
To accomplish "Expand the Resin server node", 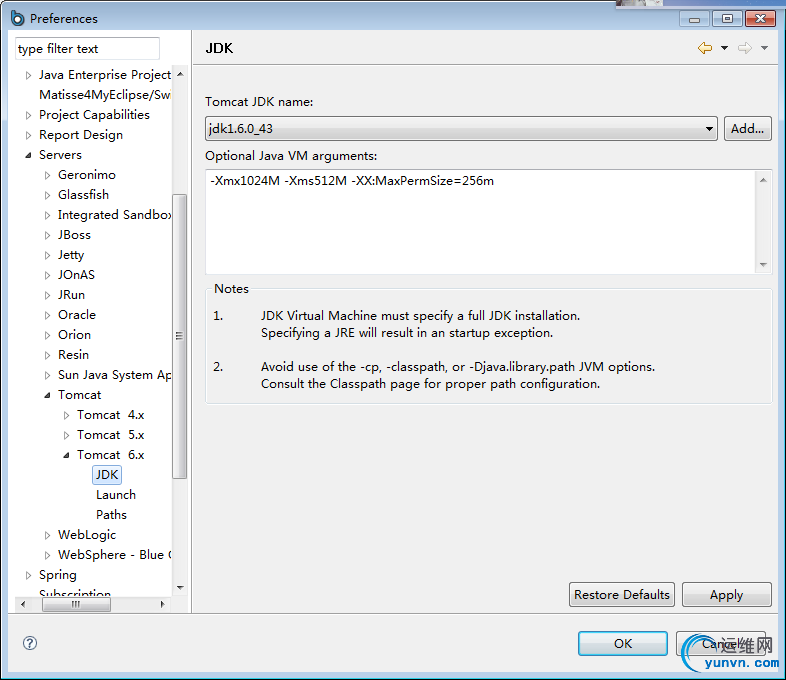I will (48, 355).
